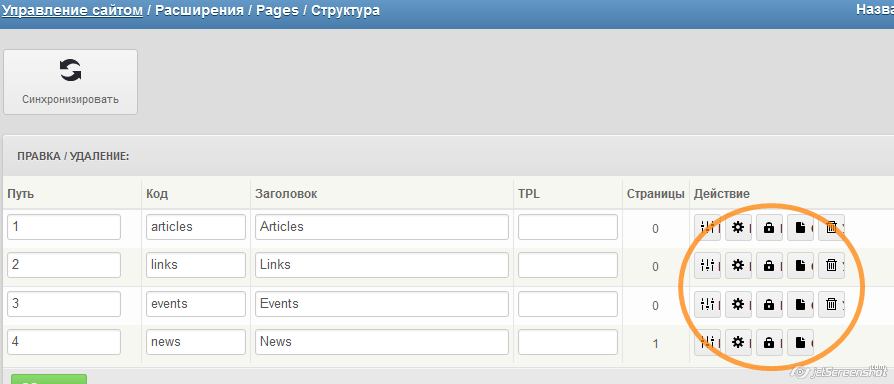
Task: Open the Управление сайтом breadcrumb link
Action: pyautogui.click(x=72, y=10)
